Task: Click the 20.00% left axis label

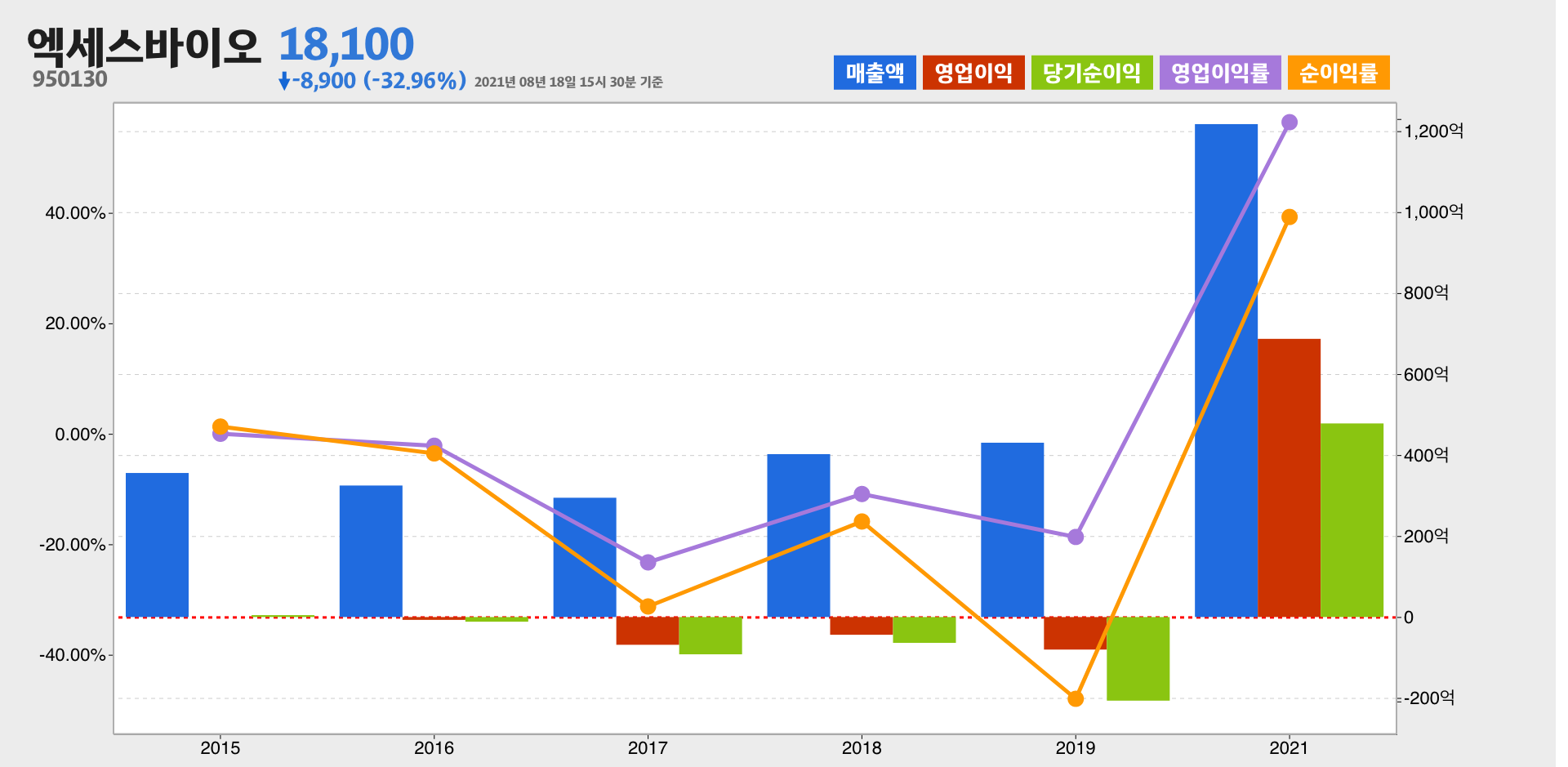Action: tap(75, 323)
